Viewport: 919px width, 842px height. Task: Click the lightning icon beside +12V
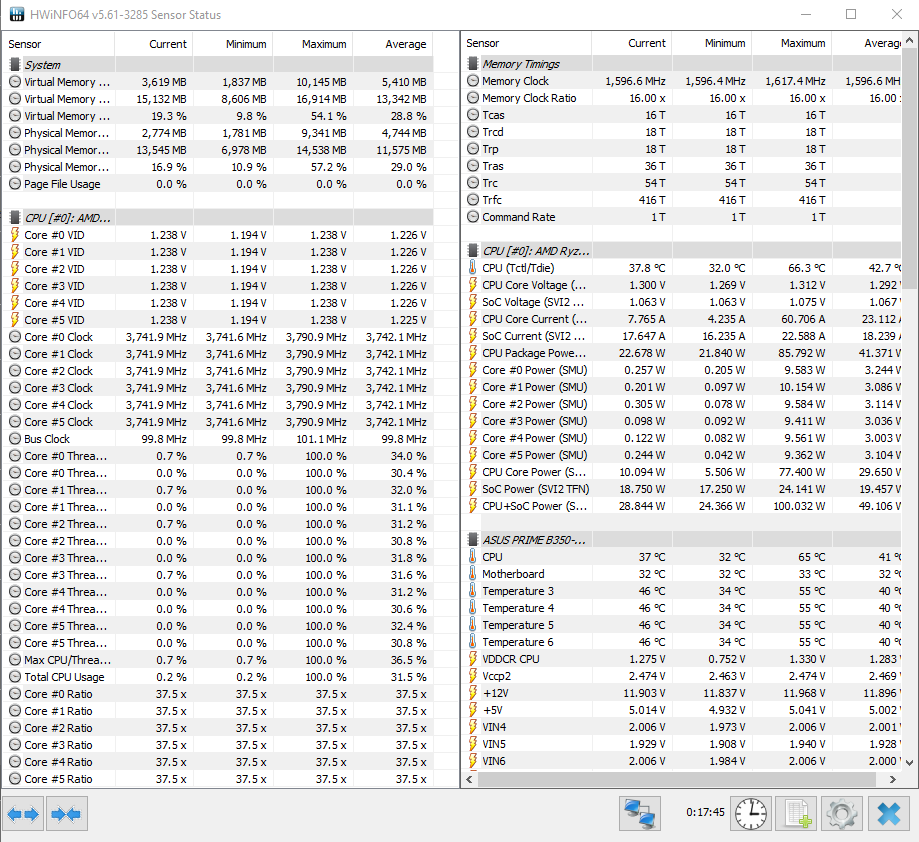472,693
